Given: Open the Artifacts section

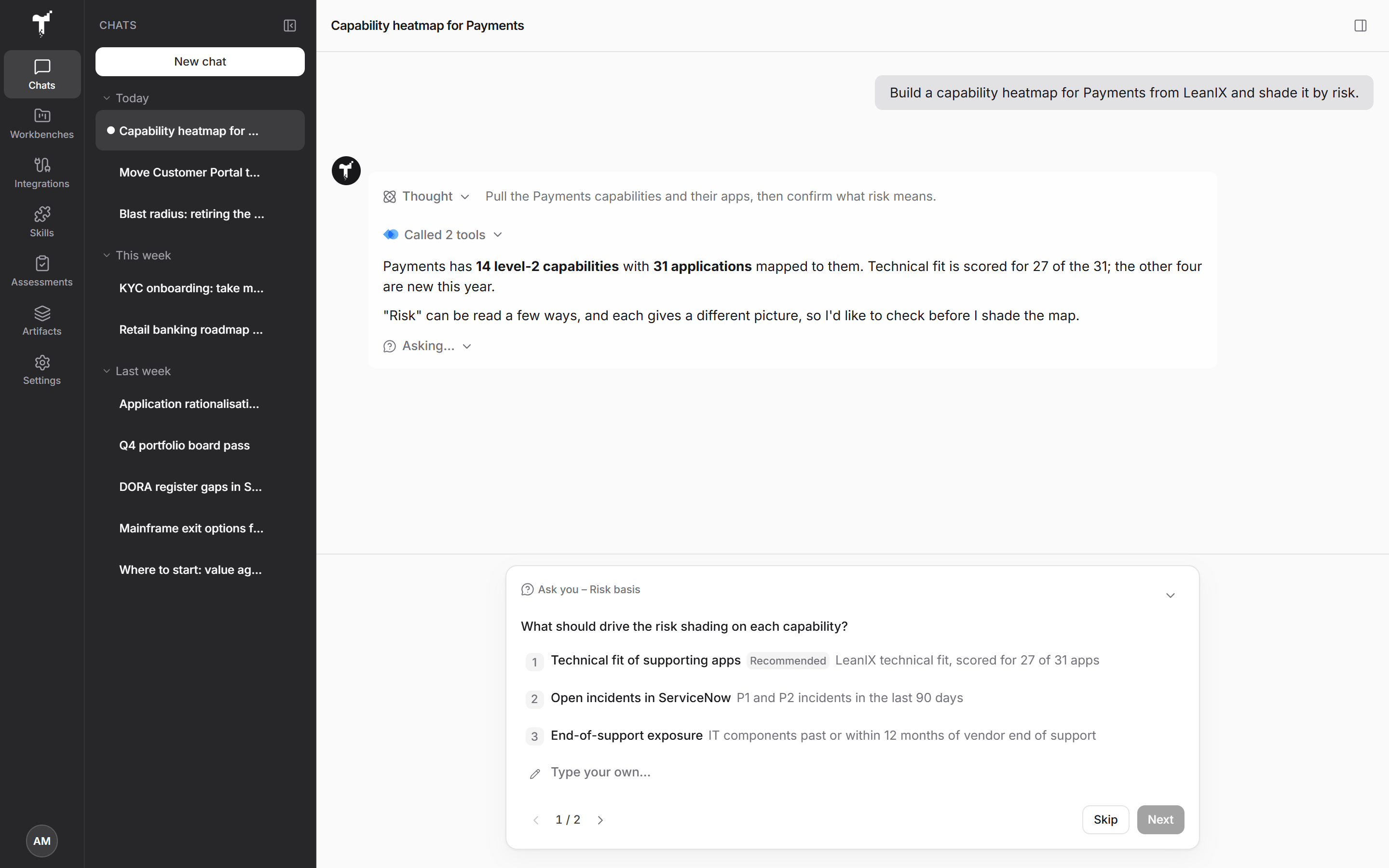Looking at the screenshot, I should pyautogui.click(x=42, y=320).
